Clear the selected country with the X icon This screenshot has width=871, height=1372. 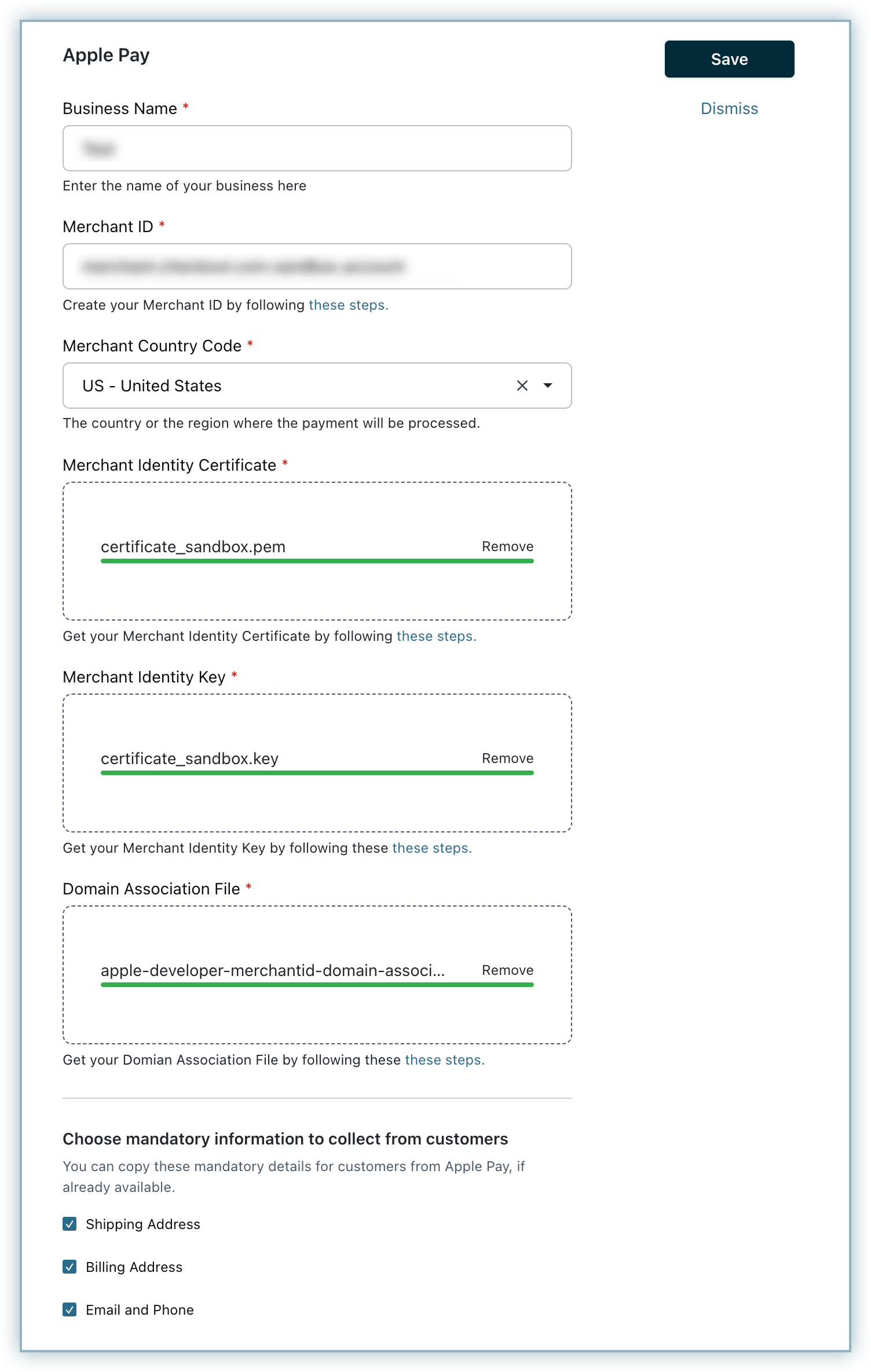522,386
